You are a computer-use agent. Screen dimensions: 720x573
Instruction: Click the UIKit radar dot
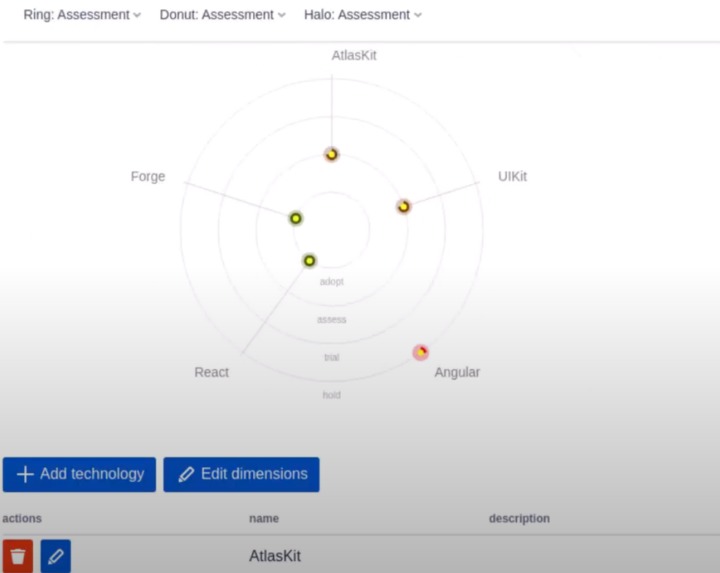point(404,207)
